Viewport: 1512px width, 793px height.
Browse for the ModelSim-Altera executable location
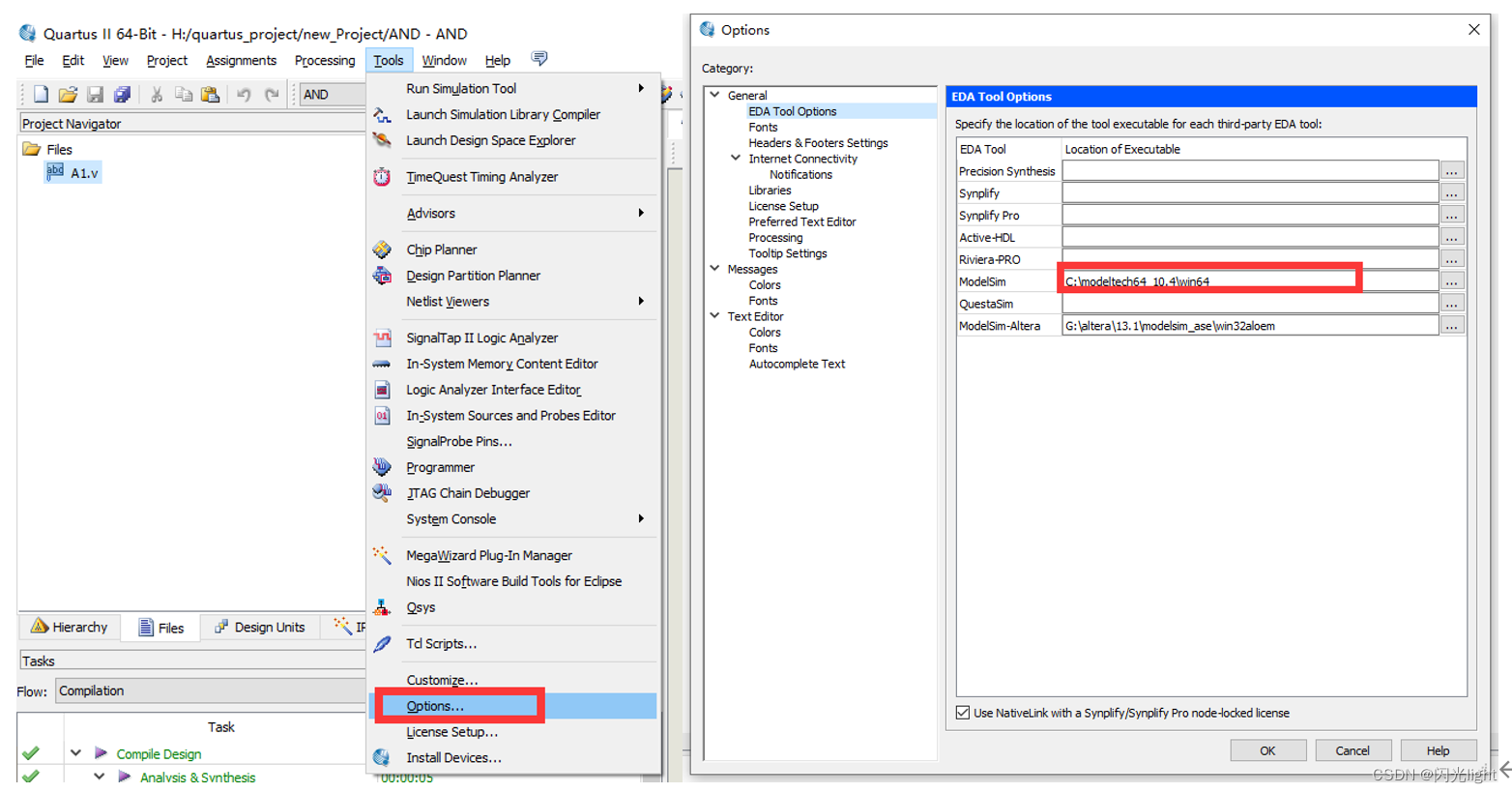[x=1452, y=326]
